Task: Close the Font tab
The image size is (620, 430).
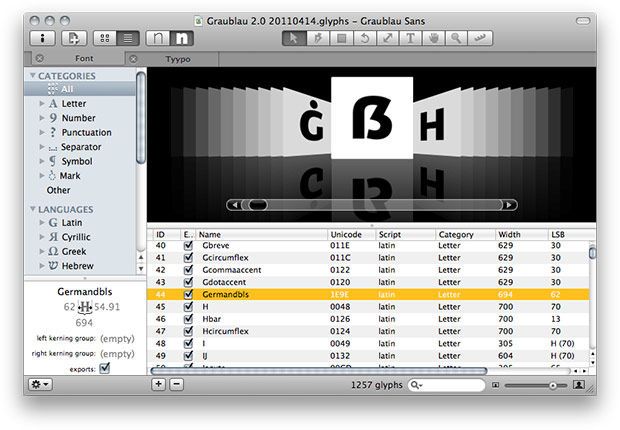Action: tap(40, 59)
